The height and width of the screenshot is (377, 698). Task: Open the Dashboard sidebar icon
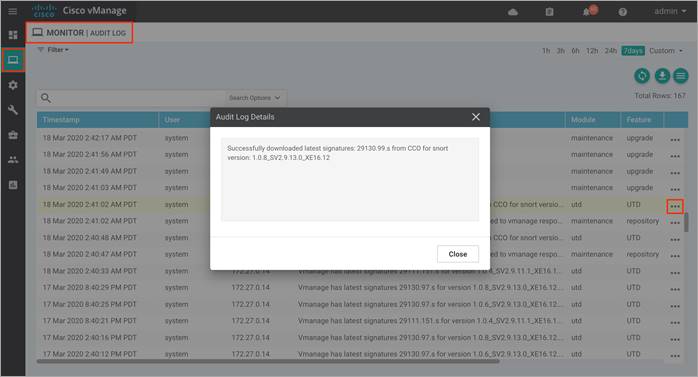click(x=13, y=35)
